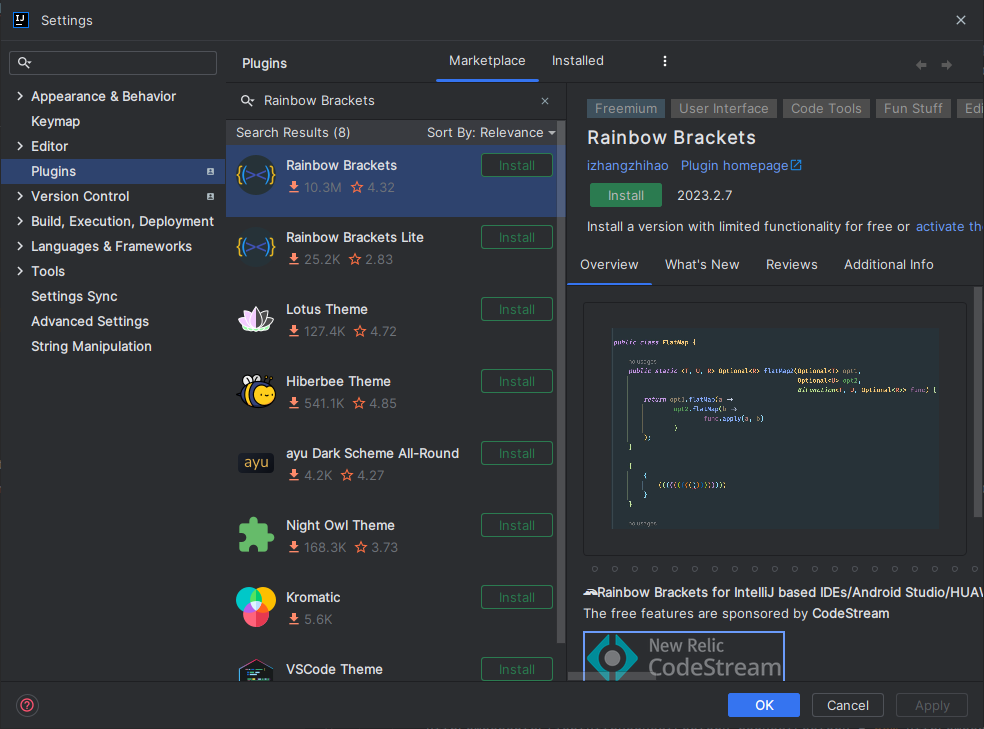The width and height of the screenshot is (984, 729).
Task: Select the first screenshot carousel dot
Action: click(x=594, y=569)
